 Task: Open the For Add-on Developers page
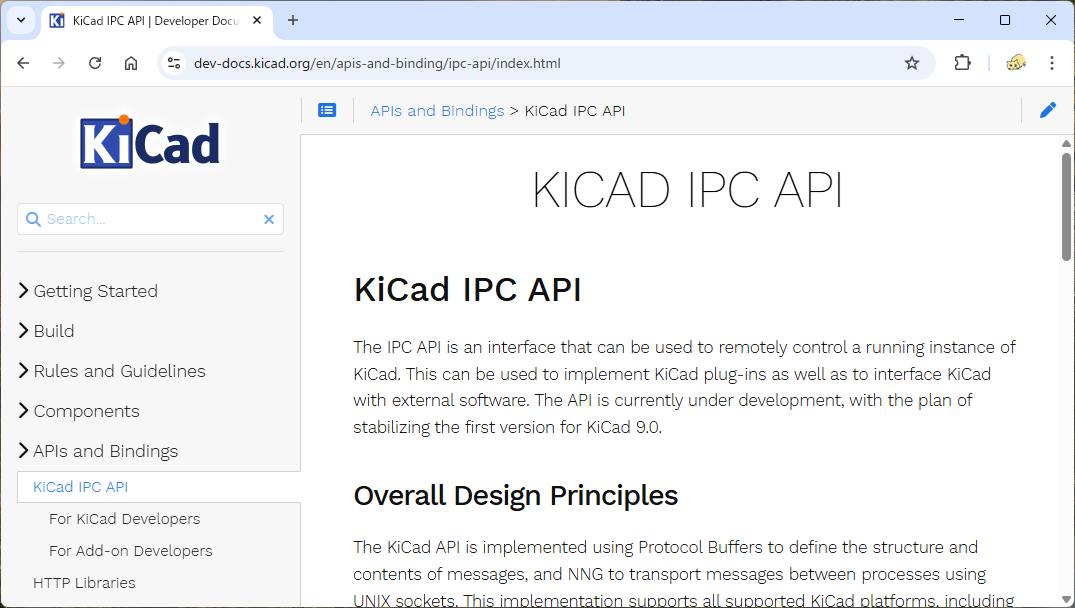(x=130, y=551)
